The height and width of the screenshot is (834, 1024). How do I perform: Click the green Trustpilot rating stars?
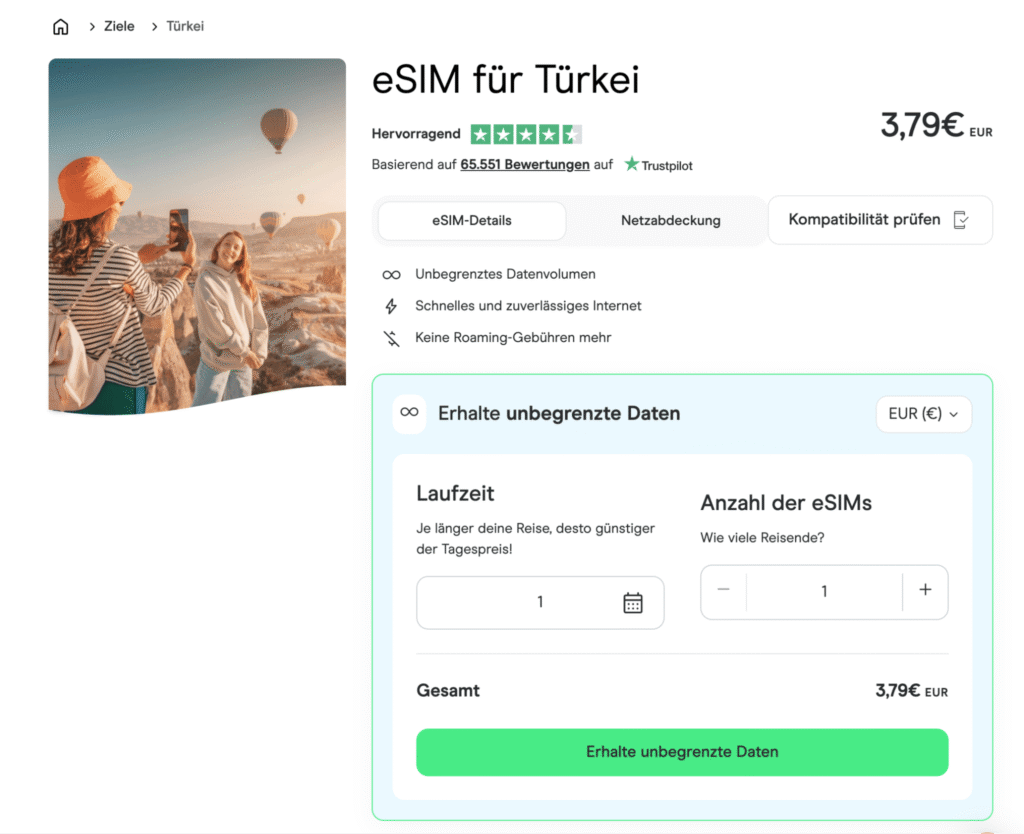click(527, 133)
